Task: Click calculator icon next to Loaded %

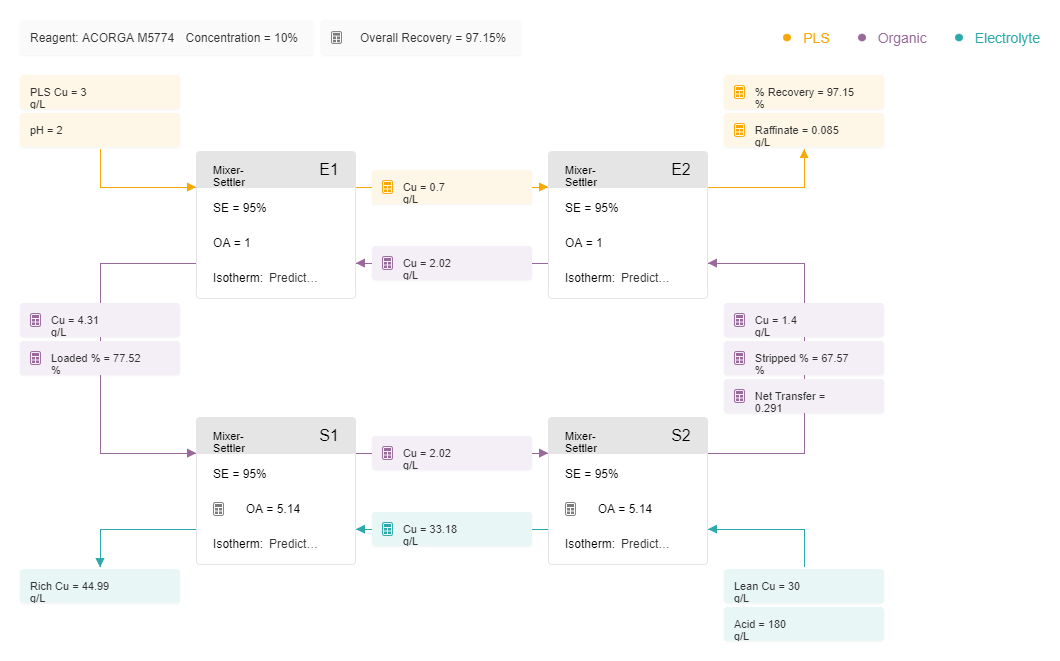Action: click(36, 358)
